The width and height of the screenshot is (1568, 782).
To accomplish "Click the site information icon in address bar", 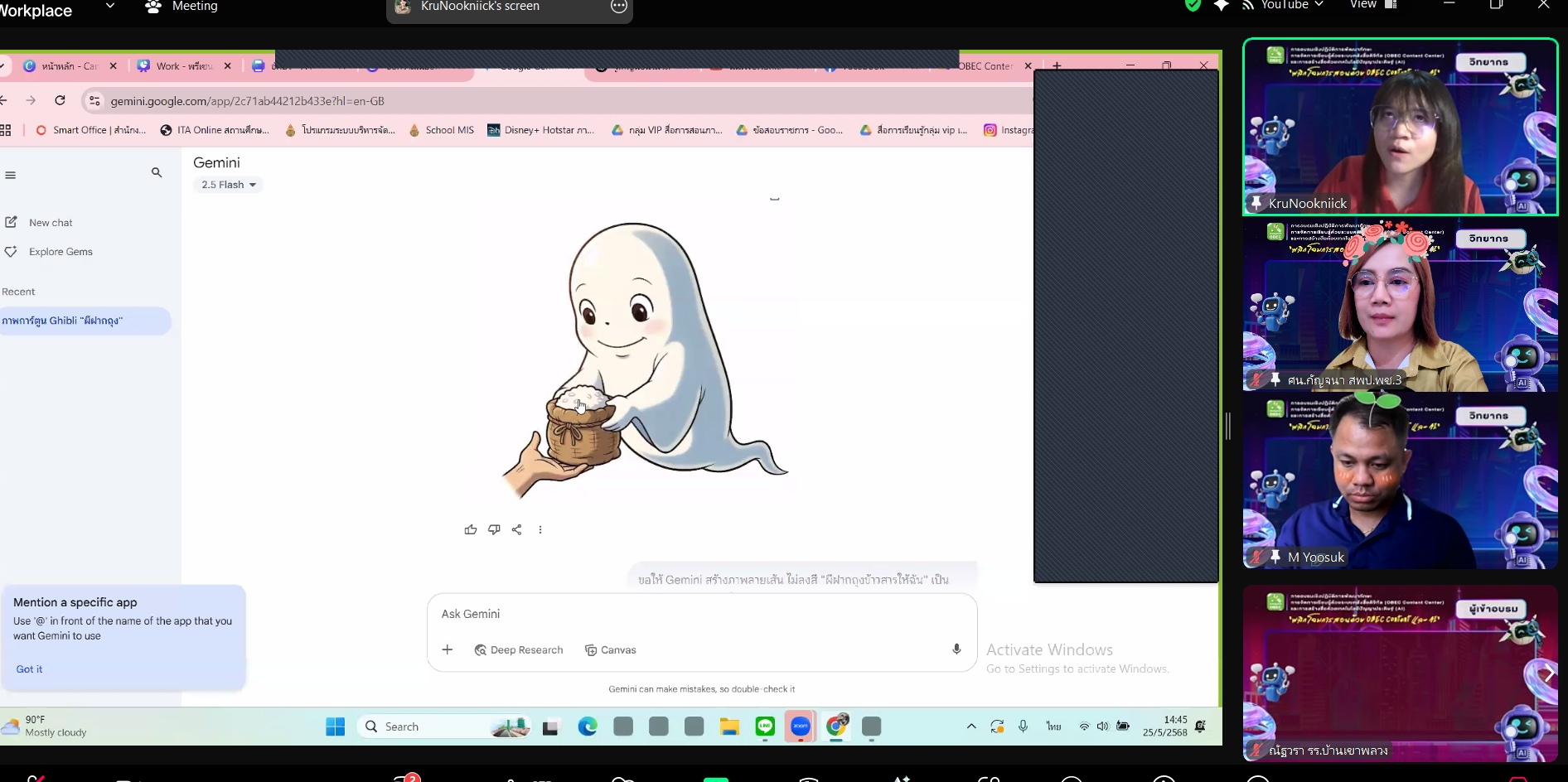I will 94,101.
